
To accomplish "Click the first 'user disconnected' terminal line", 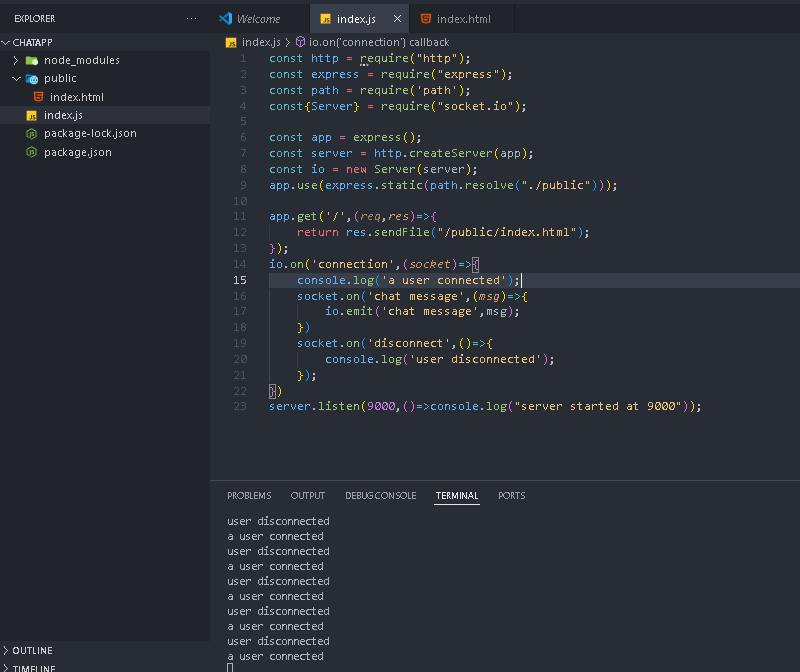I will [x=278, y=521].
